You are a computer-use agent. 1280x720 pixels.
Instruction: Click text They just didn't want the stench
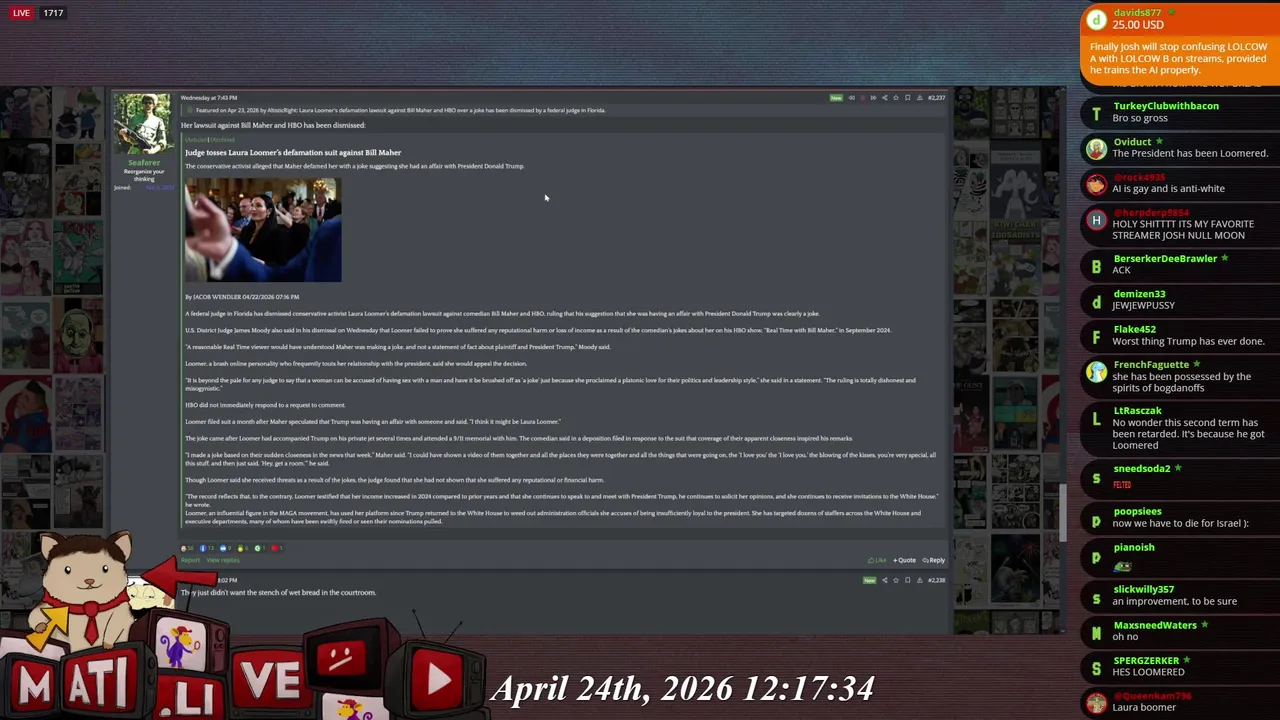278,593
